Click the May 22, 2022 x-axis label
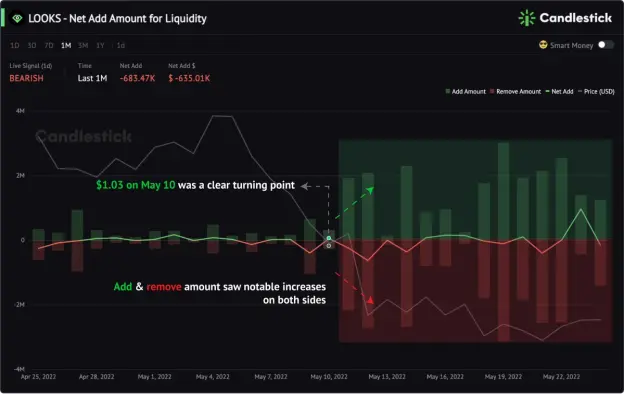The width and height of the screenshot is (624, 394). point(561,376)
